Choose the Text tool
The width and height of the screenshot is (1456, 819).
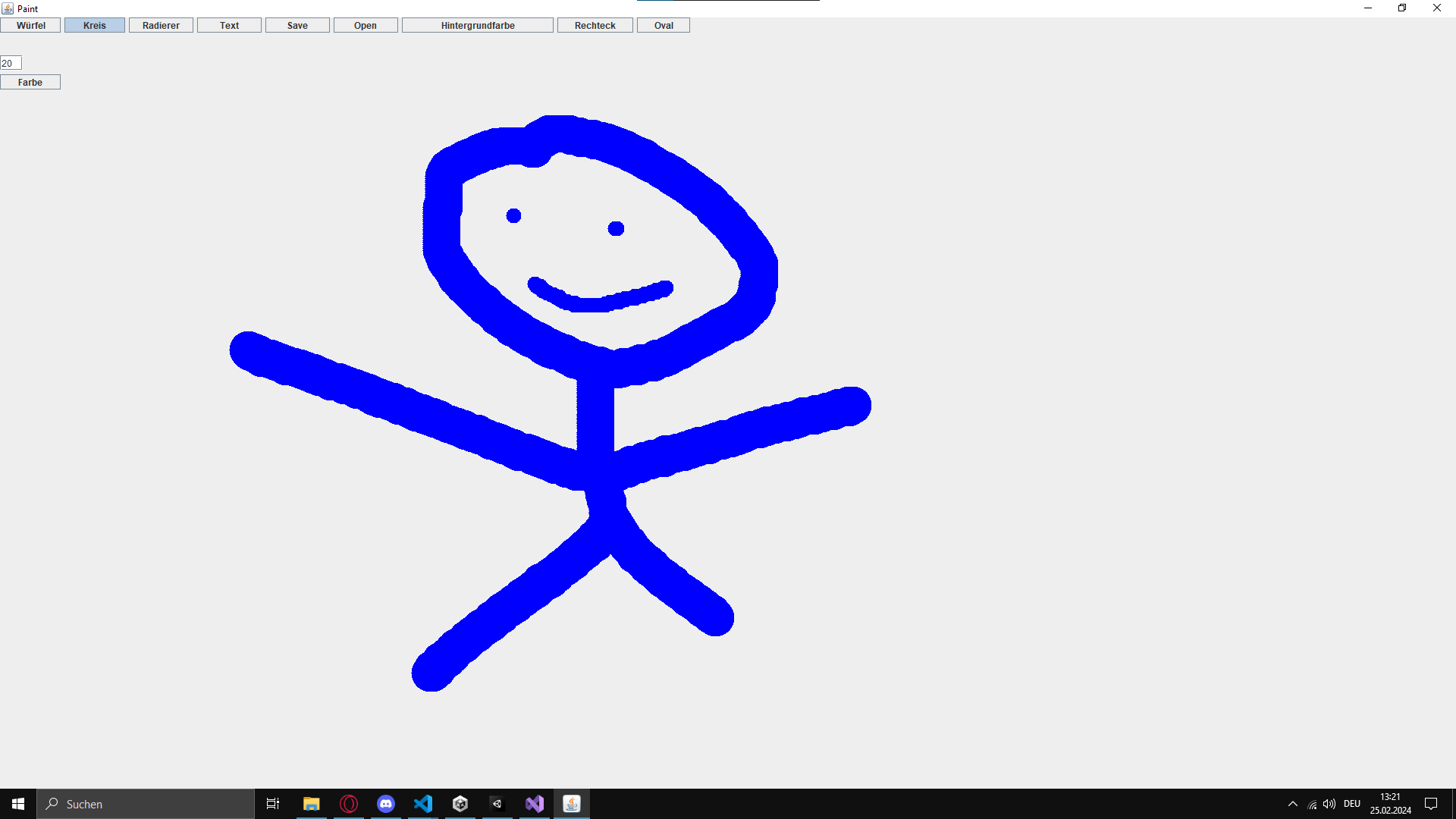click(229, 25)
